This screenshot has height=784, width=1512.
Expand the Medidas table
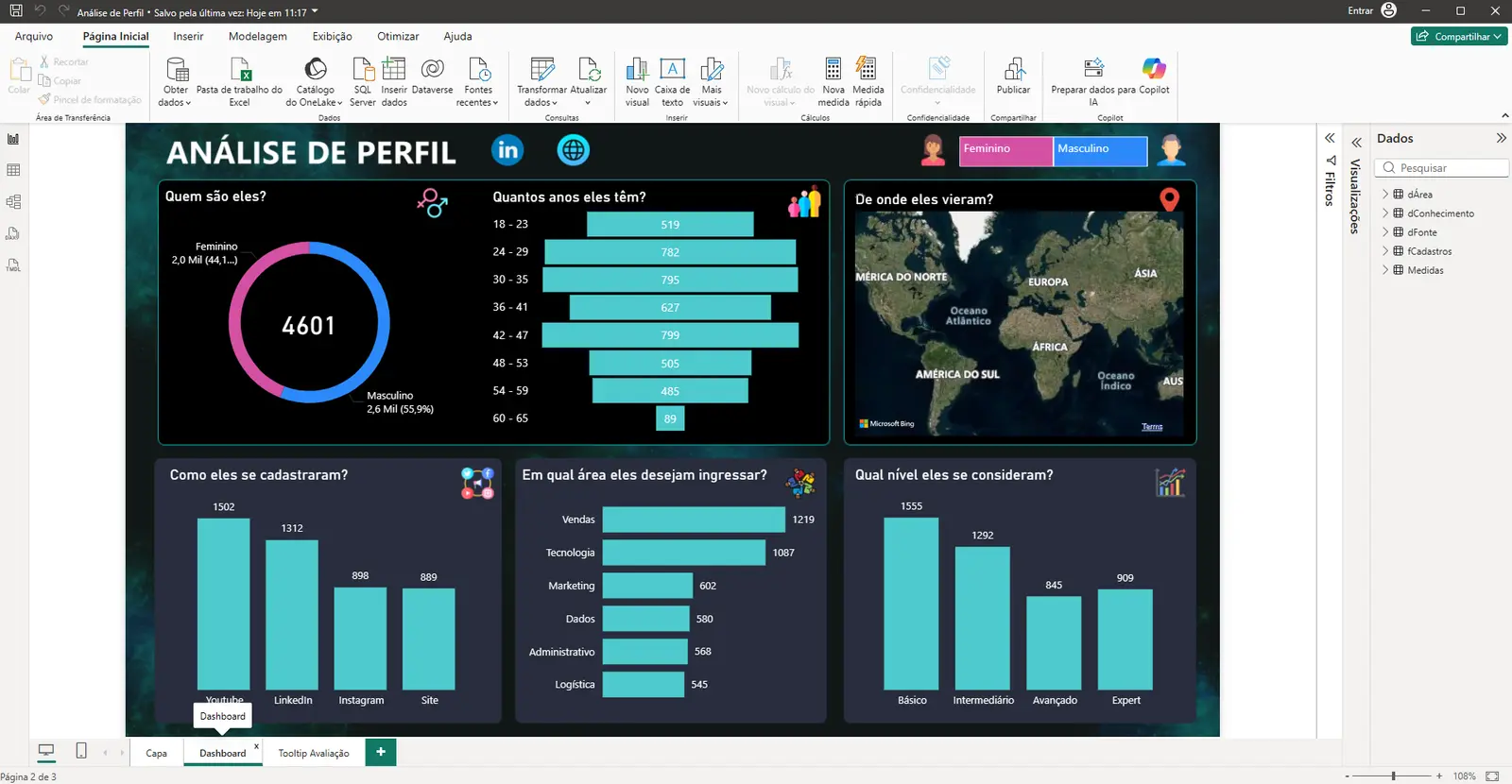point(1385,269)
